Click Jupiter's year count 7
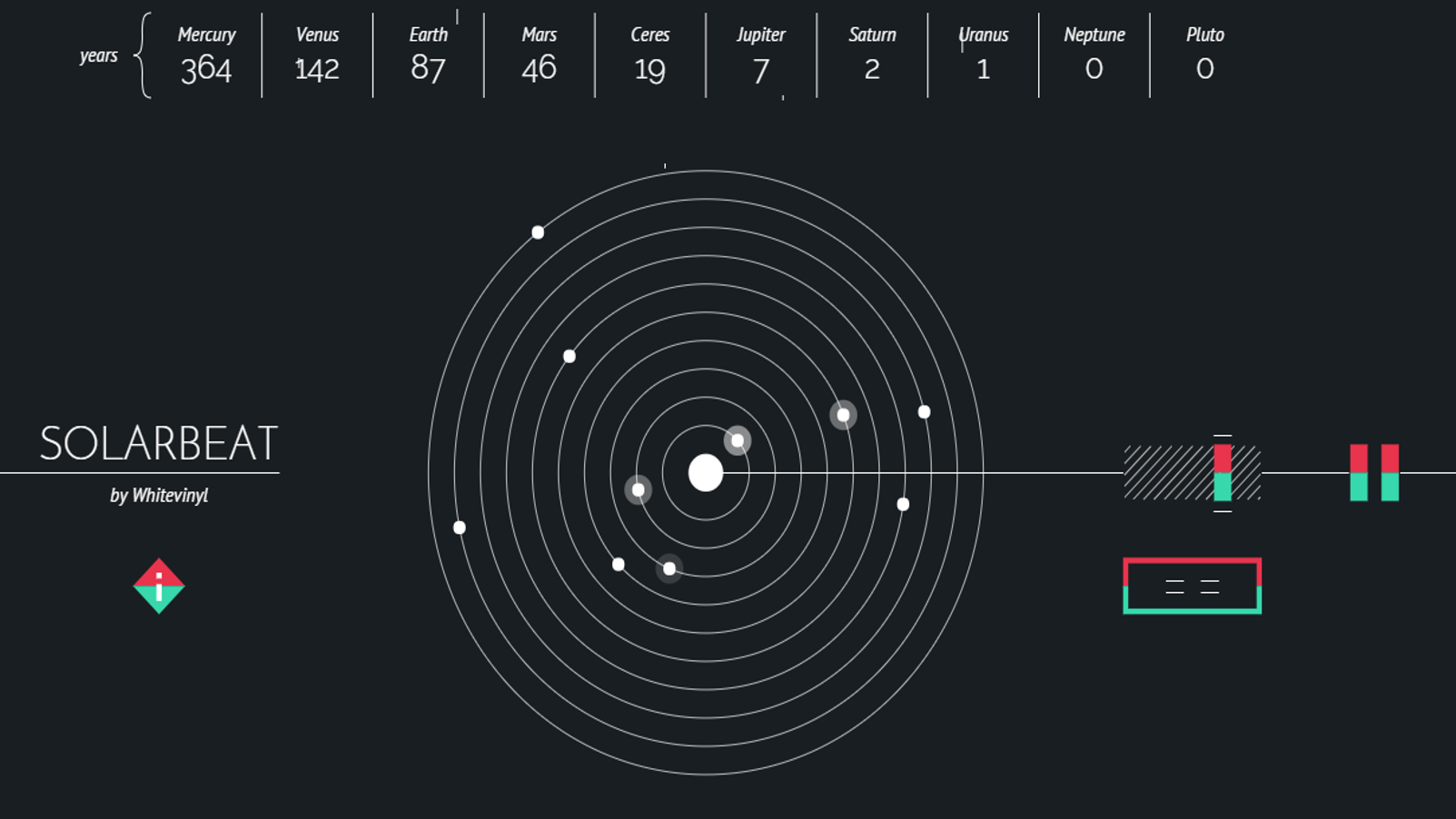Screen dimensions: 1456x819 (x=761, y=71)
